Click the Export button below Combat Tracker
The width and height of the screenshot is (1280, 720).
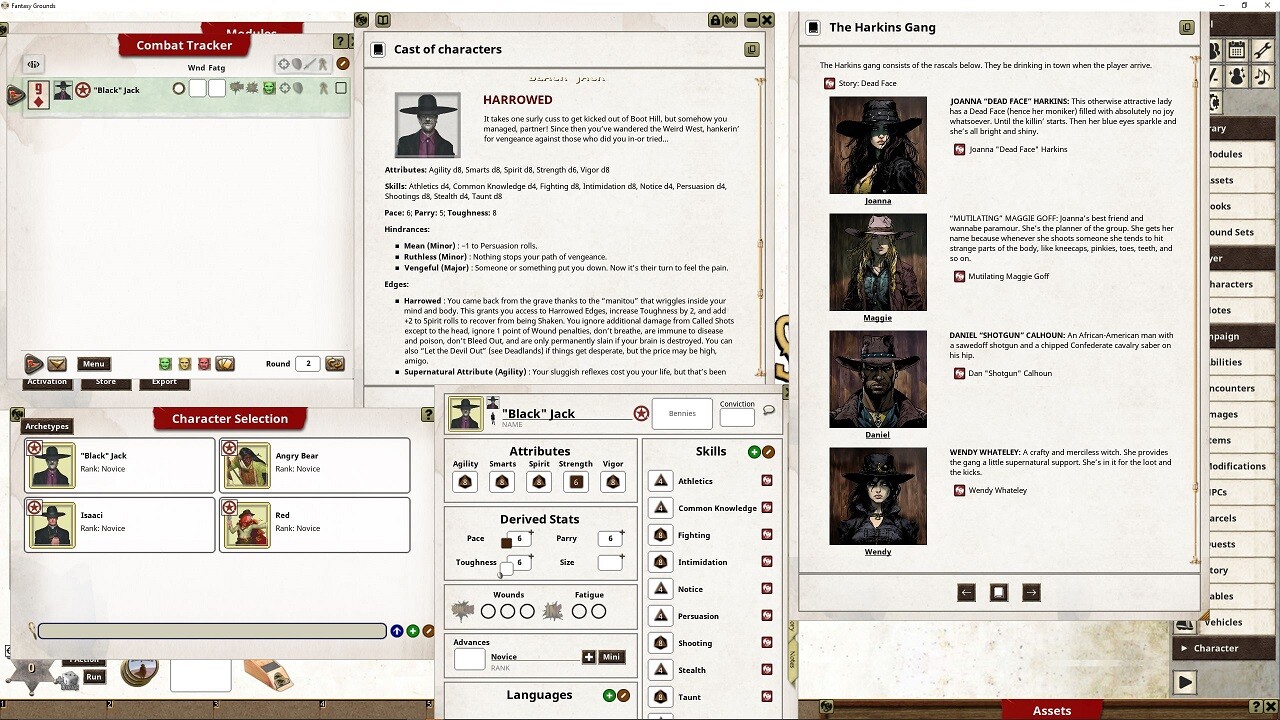164,382
